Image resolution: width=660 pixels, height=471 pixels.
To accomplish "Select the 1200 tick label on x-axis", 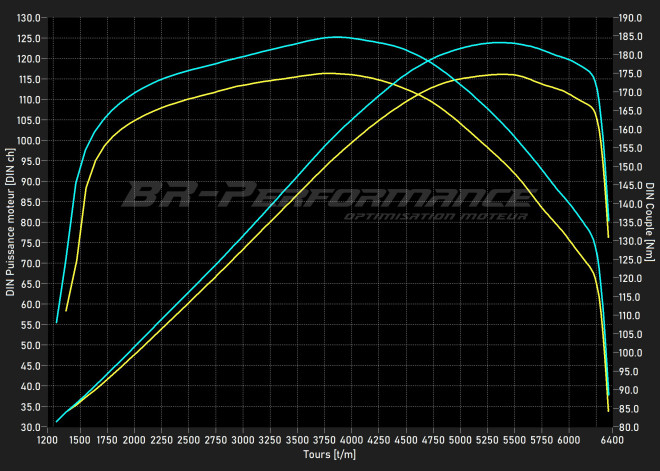I will pyautogui.click(x=48, y=440).
